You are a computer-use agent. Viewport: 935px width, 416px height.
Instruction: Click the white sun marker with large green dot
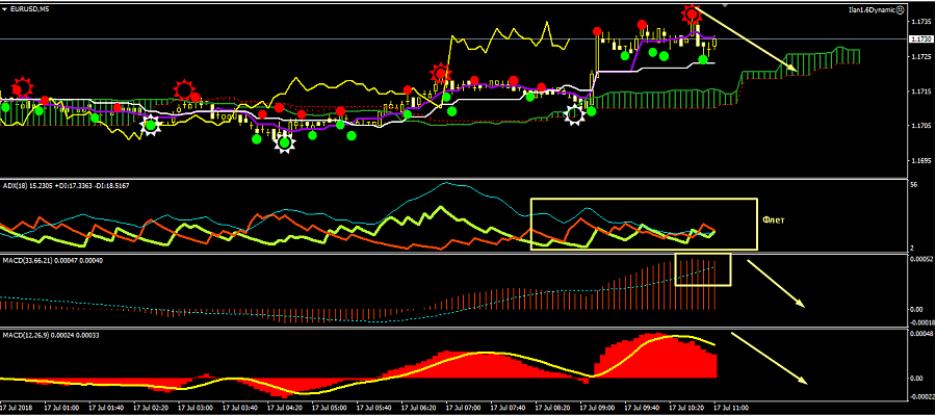pos(285,141)
